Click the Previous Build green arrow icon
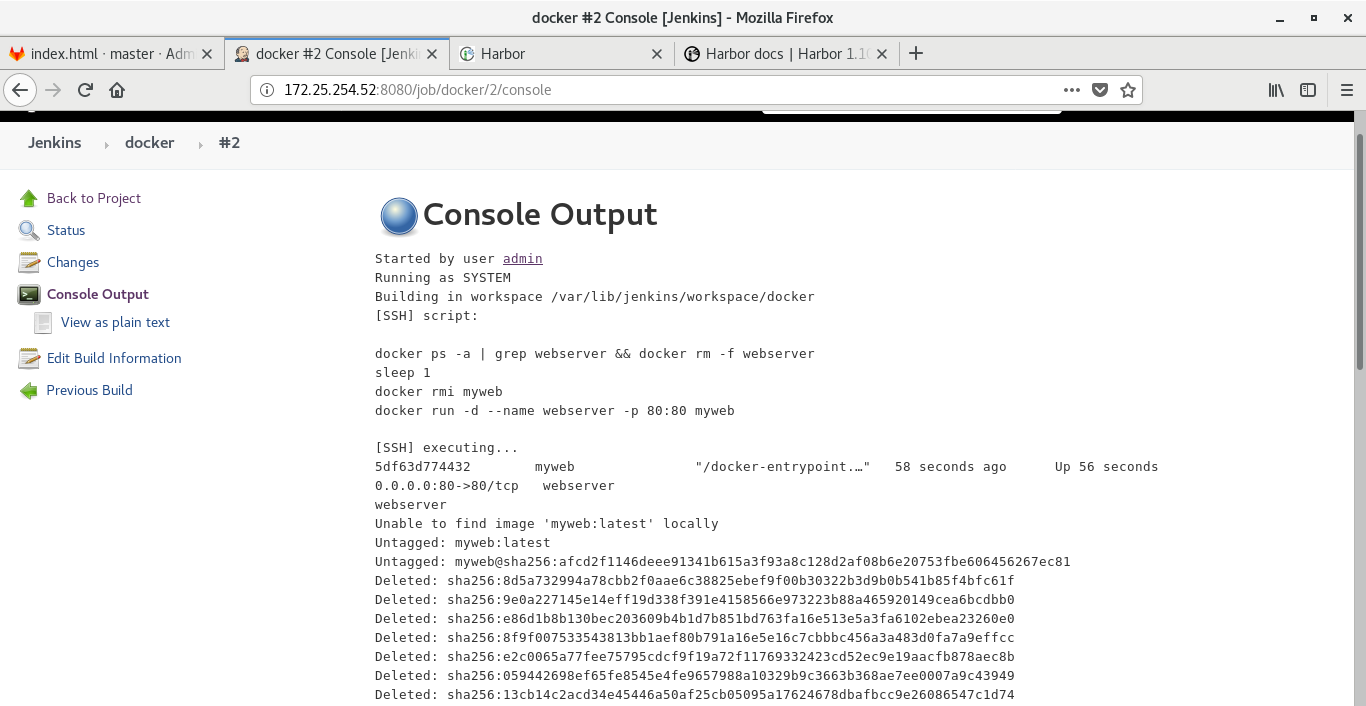This screenshot has width=1366, height=706. (x=29, y=390)
